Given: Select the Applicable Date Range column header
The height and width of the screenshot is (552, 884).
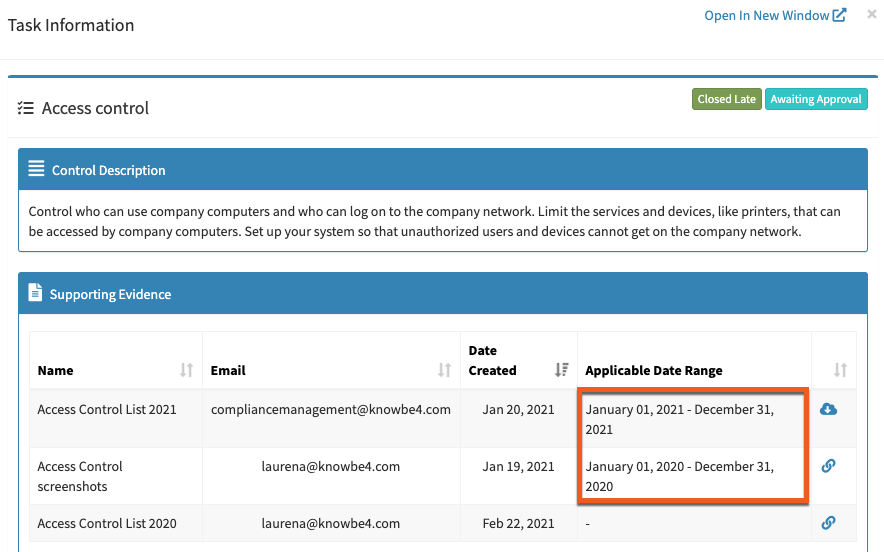Looking at the screenshot, I should click(653, 370).
